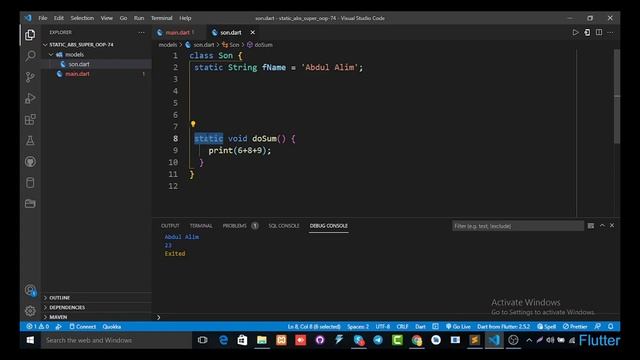Open more editor actions ellipsis
The width and height of the screenshot is (640, 360).
[610, 32]
